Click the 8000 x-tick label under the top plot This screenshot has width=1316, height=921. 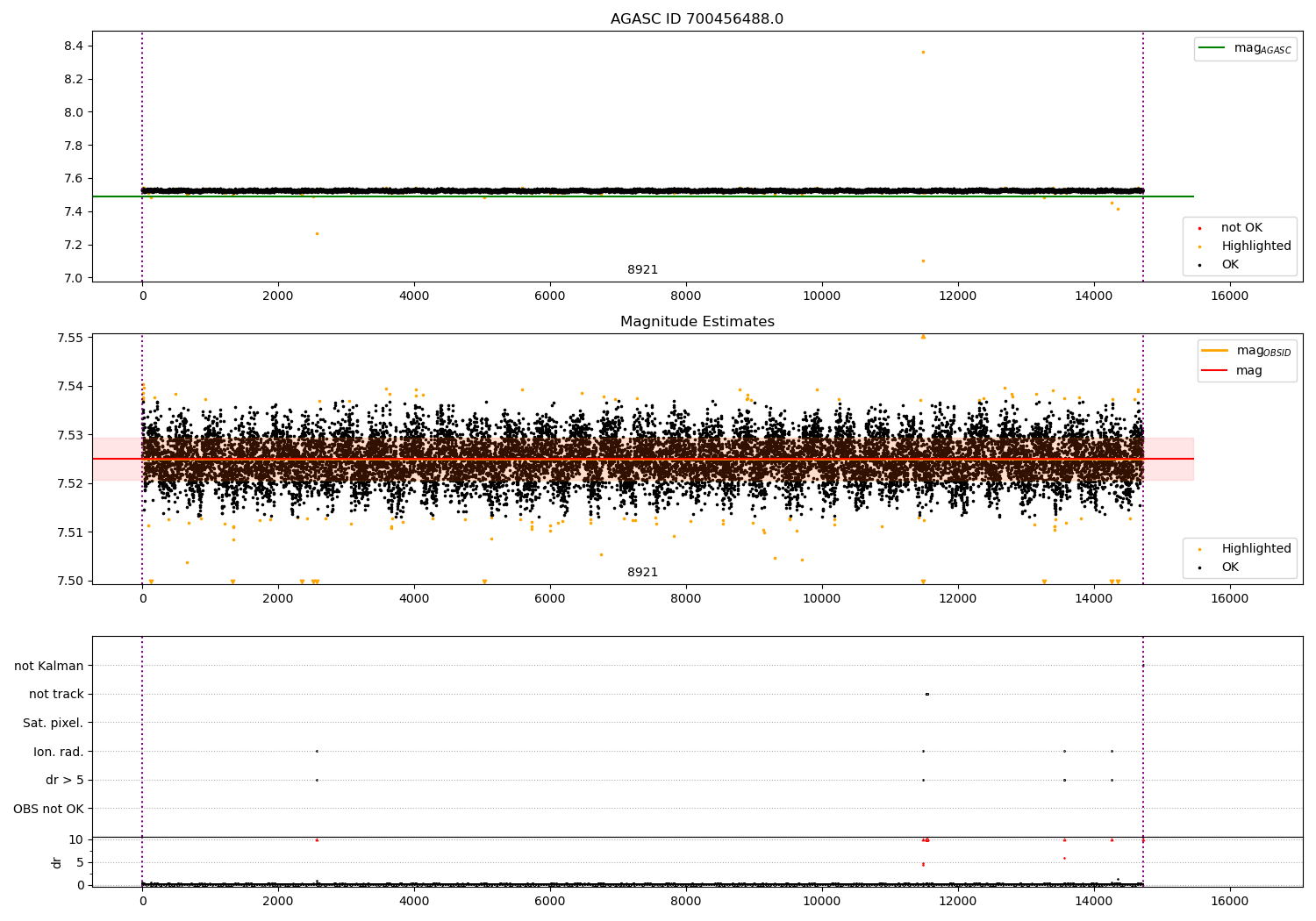pyautogui.click(x=686, y=296)
